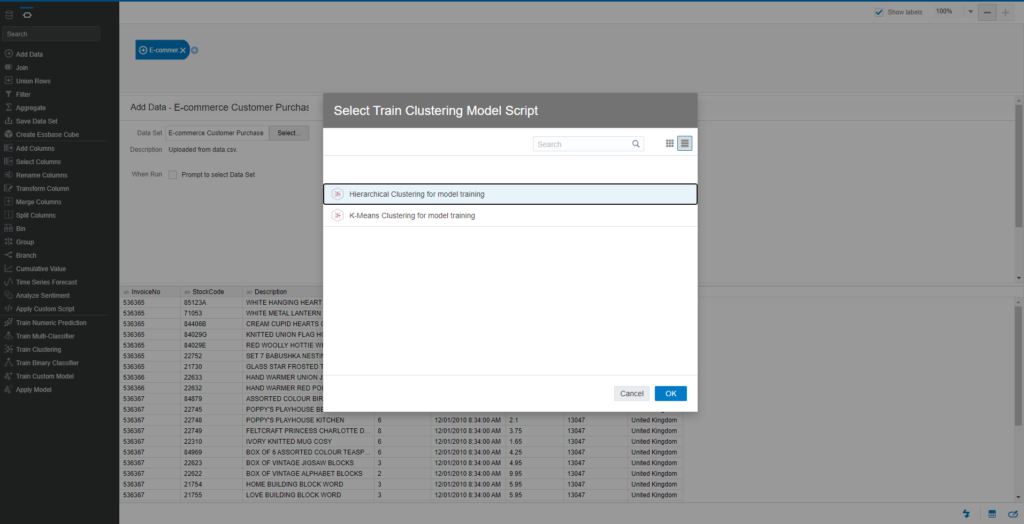
Task: Choose the Train Multi-Classifier step
Action: (x=45, y=336)
